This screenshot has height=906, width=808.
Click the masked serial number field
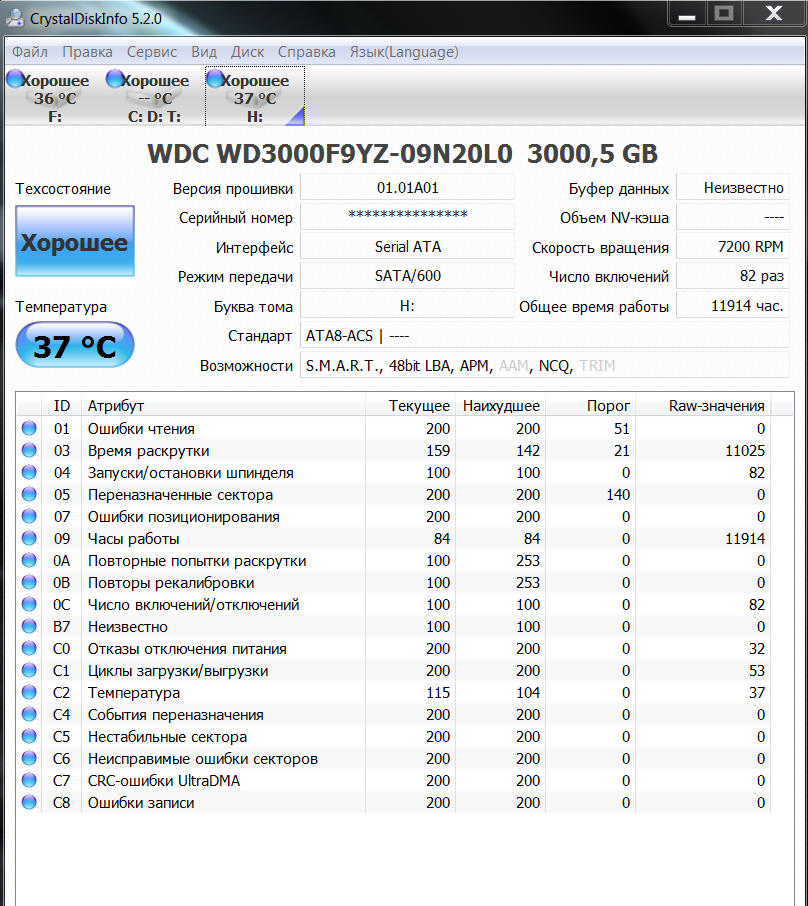tap(407, 217)
